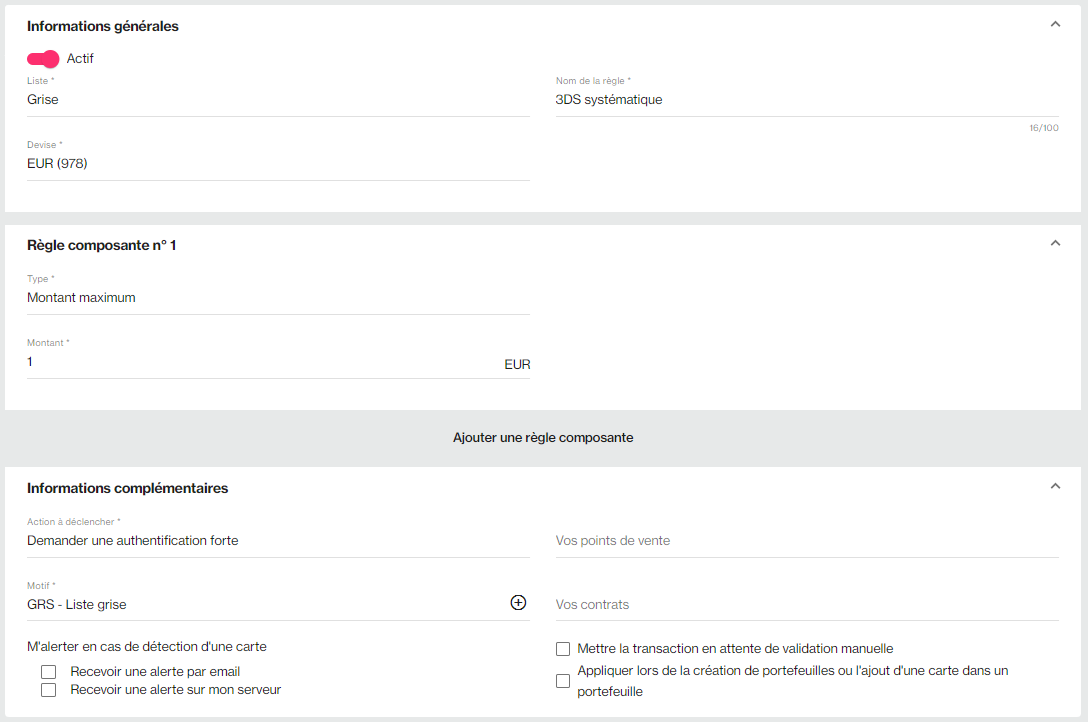This screenshot has width=1088, height=722.
Task: Collapse the Règle composante n° 1 section
Action: tap(1055, 243)
